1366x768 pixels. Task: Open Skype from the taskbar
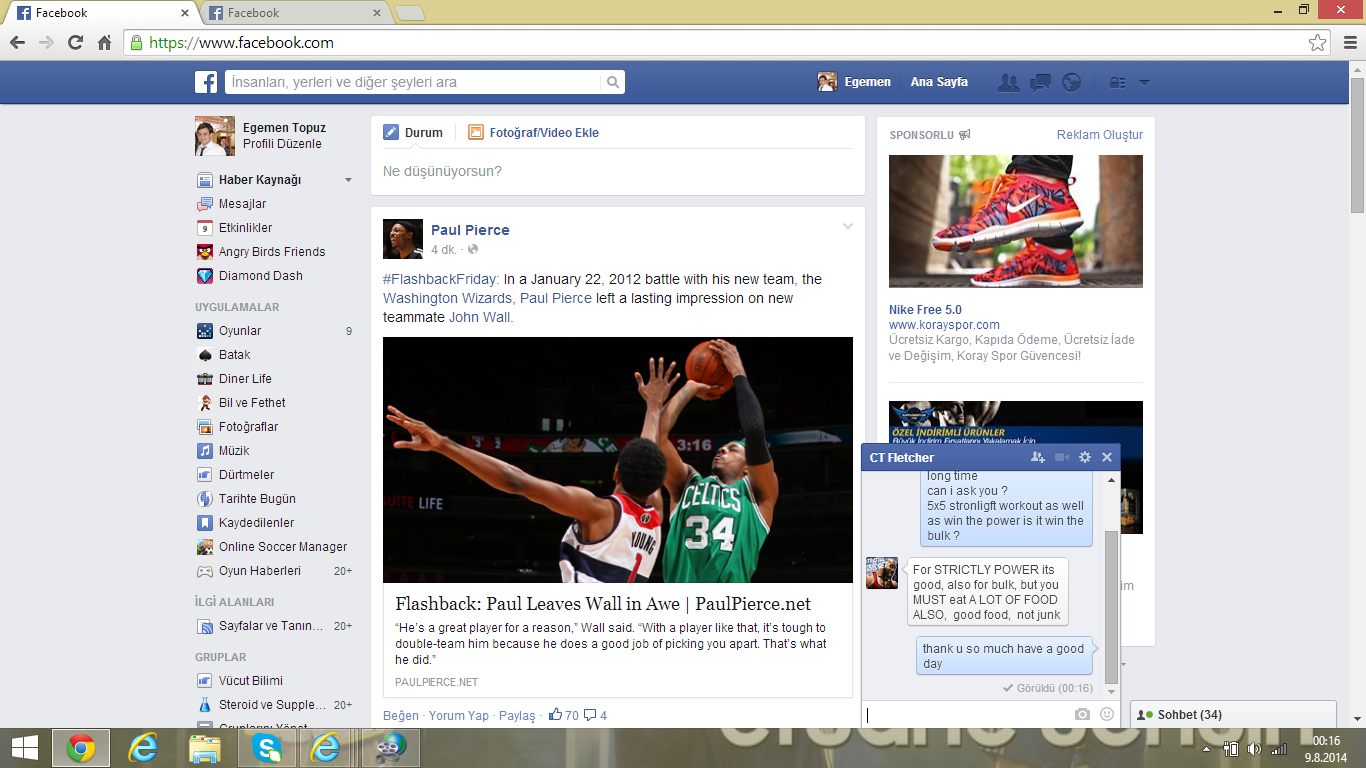[x=267, y=748]
